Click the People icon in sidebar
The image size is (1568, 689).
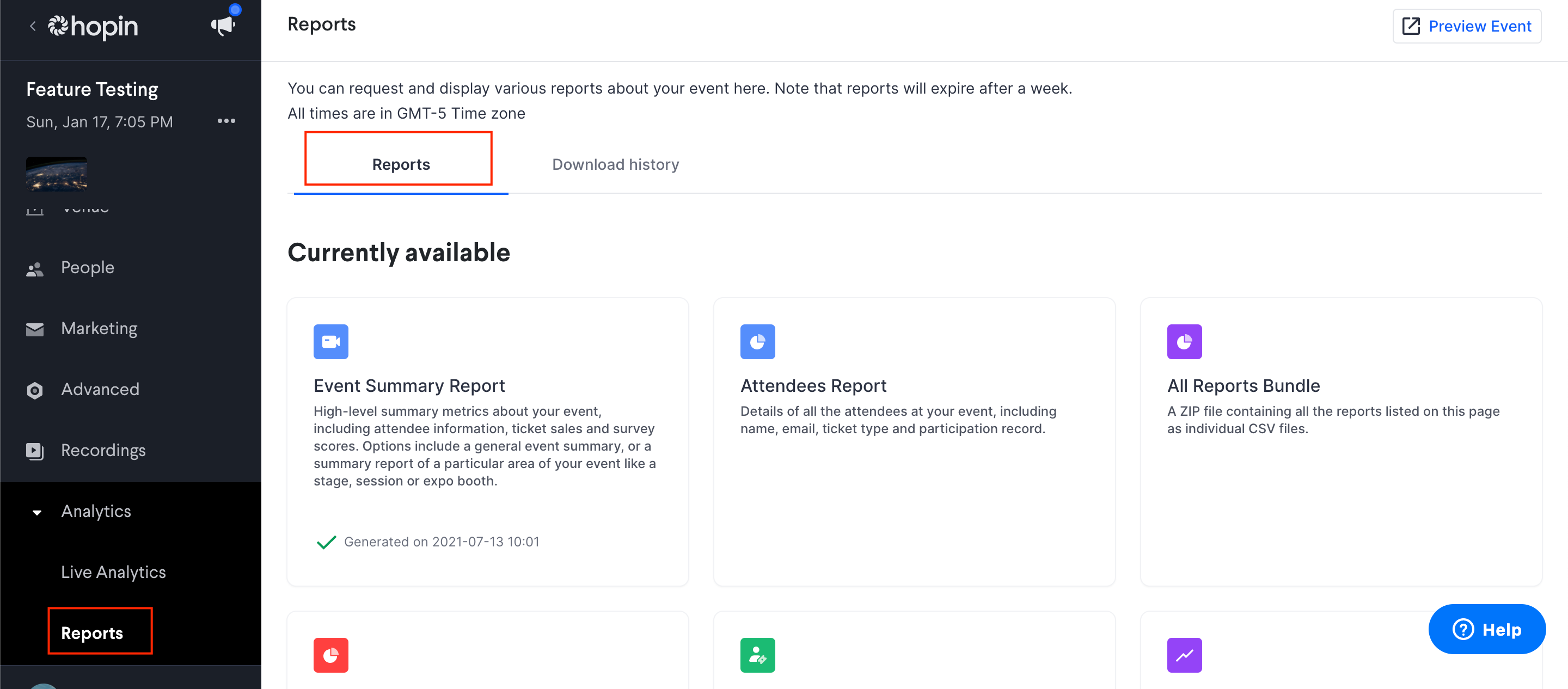tap(35, 269)
